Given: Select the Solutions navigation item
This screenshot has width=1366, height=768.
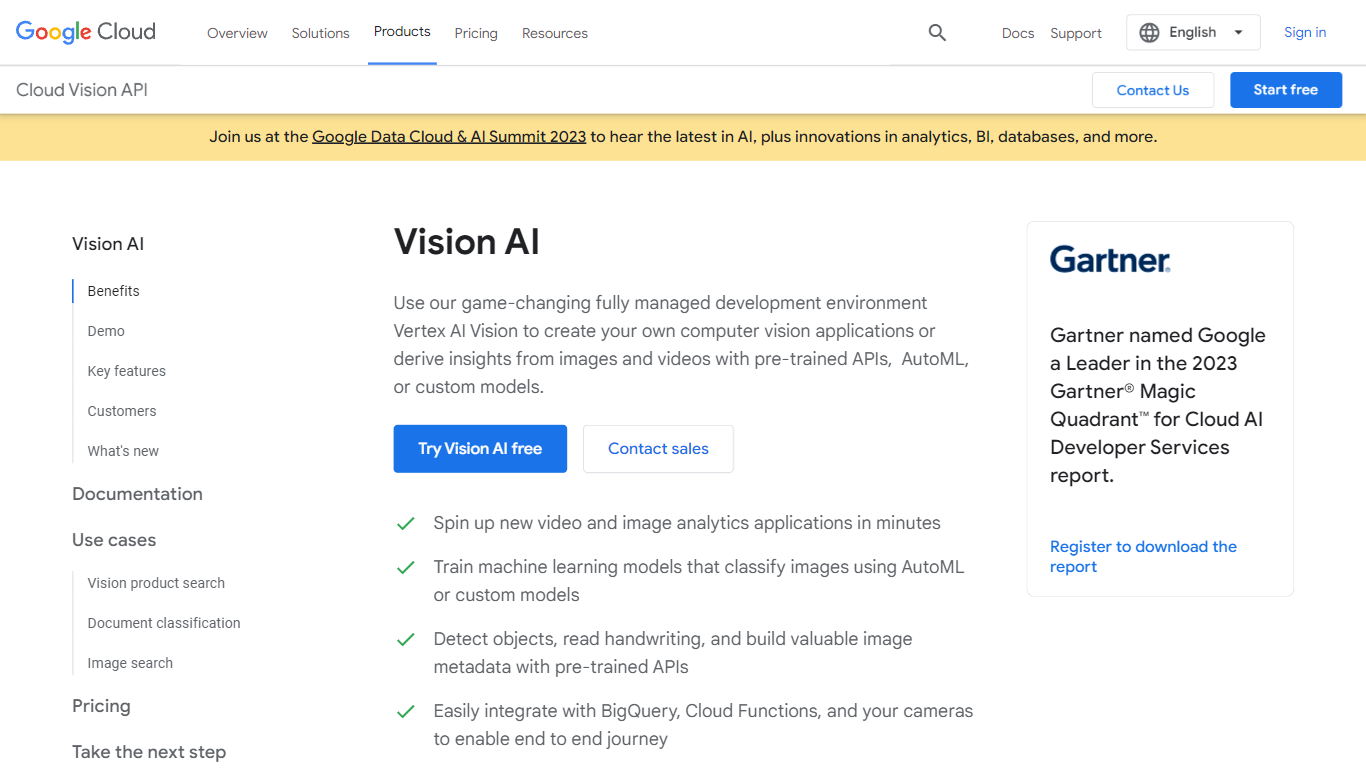Looking at the screenshot, I should pos(320,33).
